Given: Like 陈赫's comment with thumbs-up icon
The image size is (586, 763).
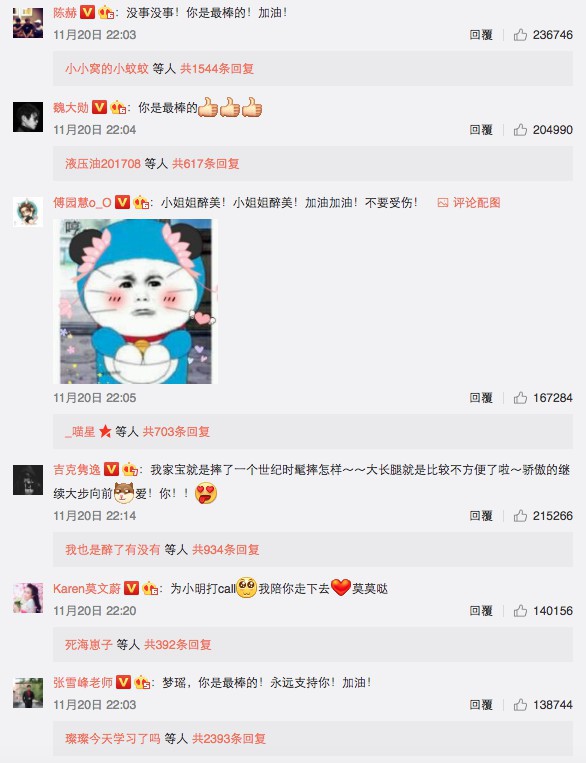Looking at the screenshot, I should pos(520,35).
